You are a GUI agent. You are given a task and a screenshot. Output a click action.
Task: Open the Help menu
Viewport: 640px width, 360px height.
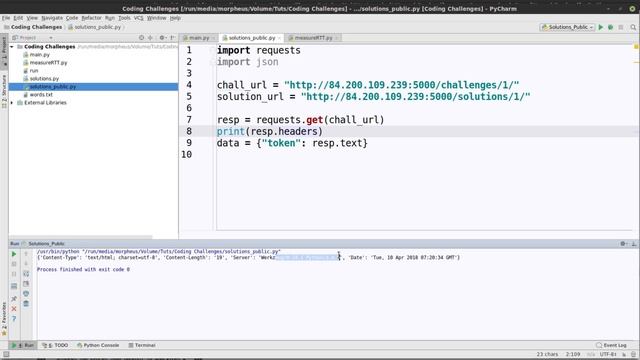tap(175, 18)
